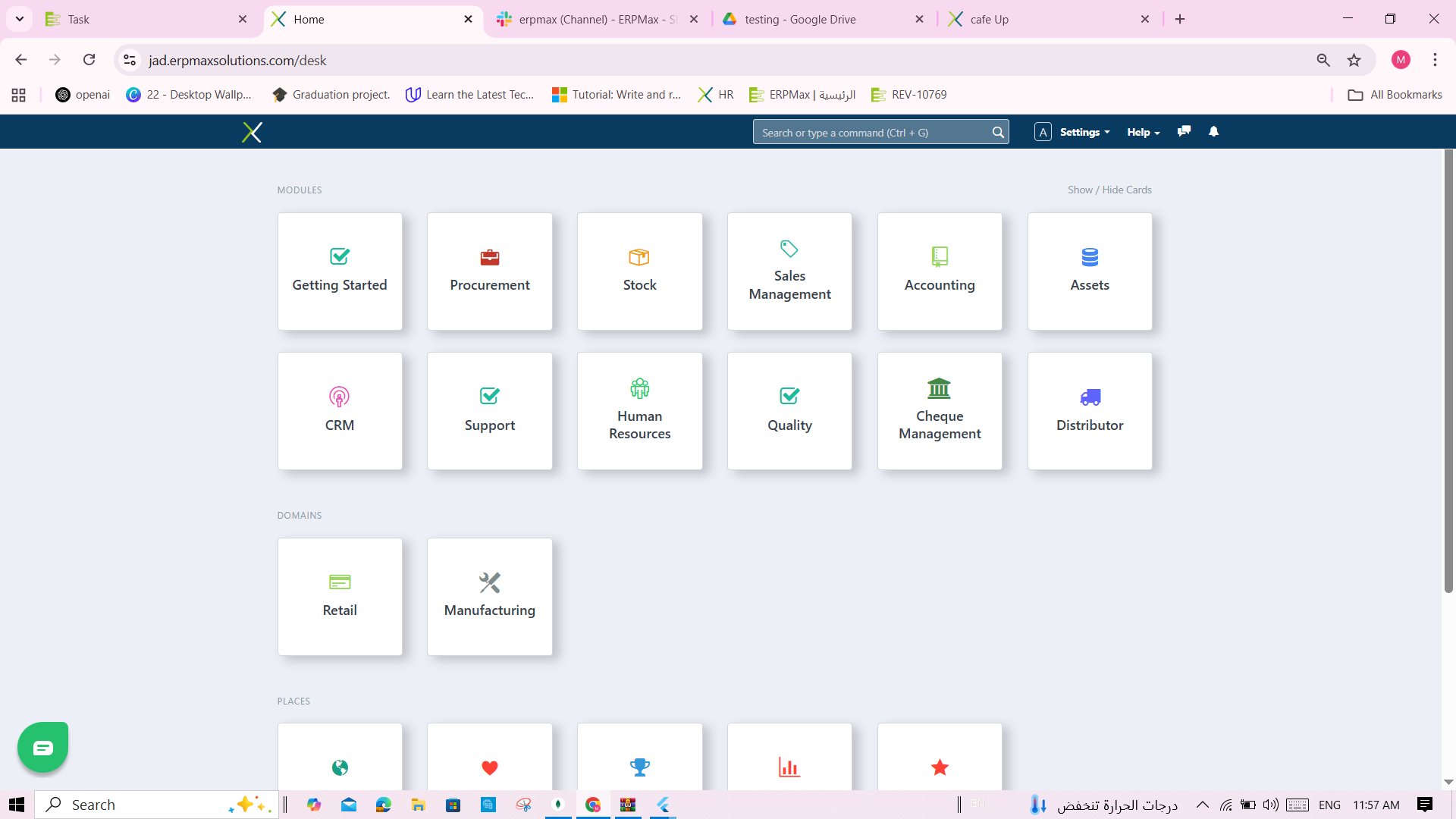Open the Stock module box icon

(639, 258)
